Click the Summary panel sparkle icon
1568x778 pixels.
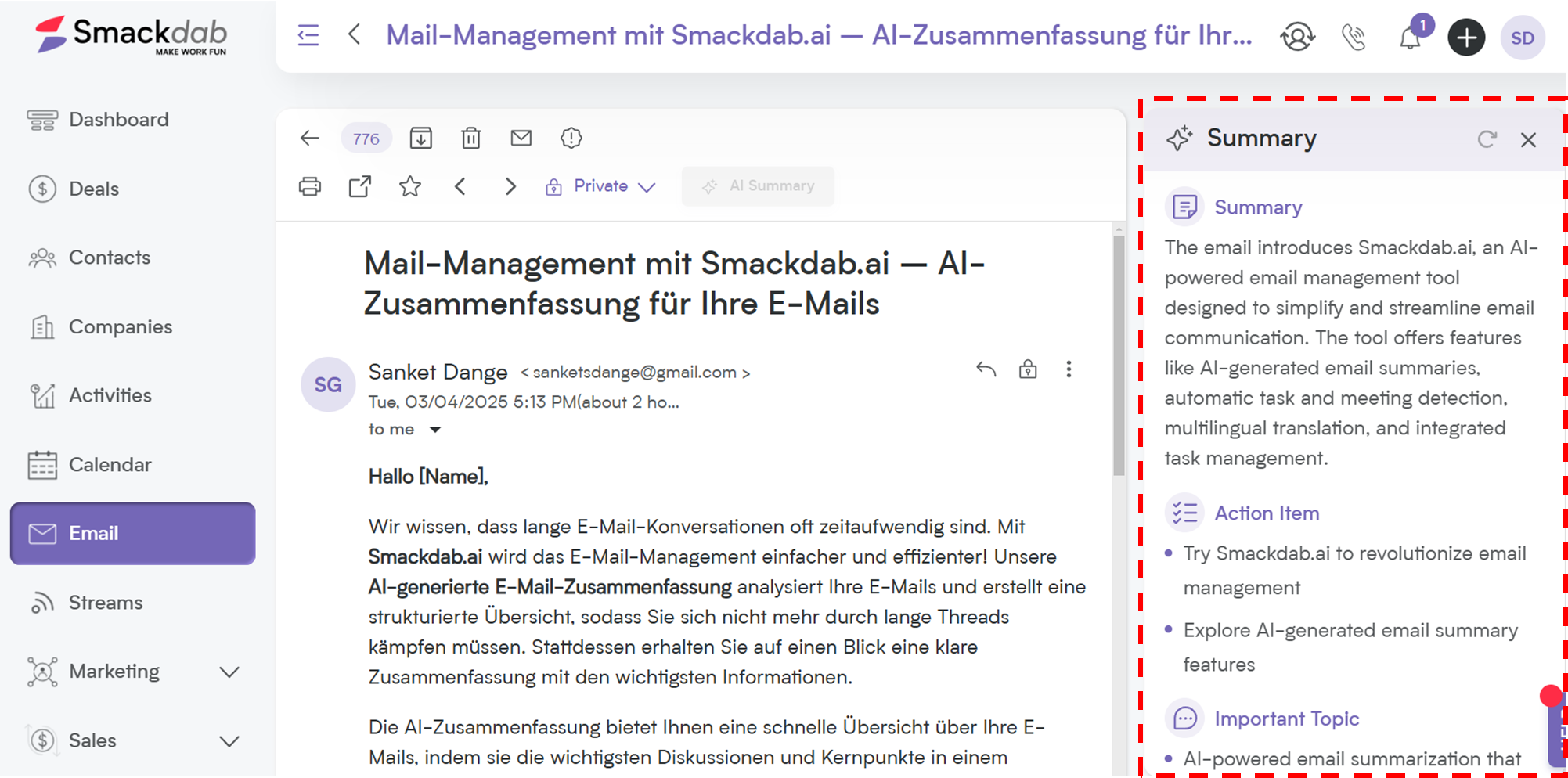point(1179,139)
